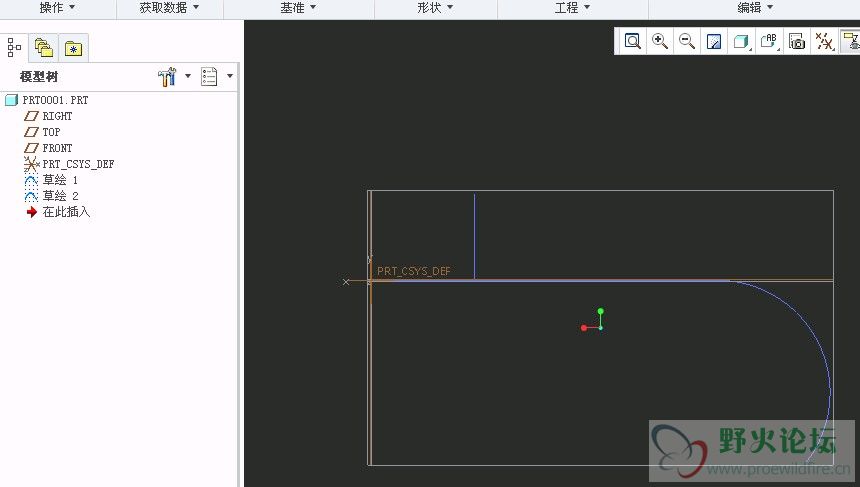Open the 工程 group dropdown

[573, 8]
